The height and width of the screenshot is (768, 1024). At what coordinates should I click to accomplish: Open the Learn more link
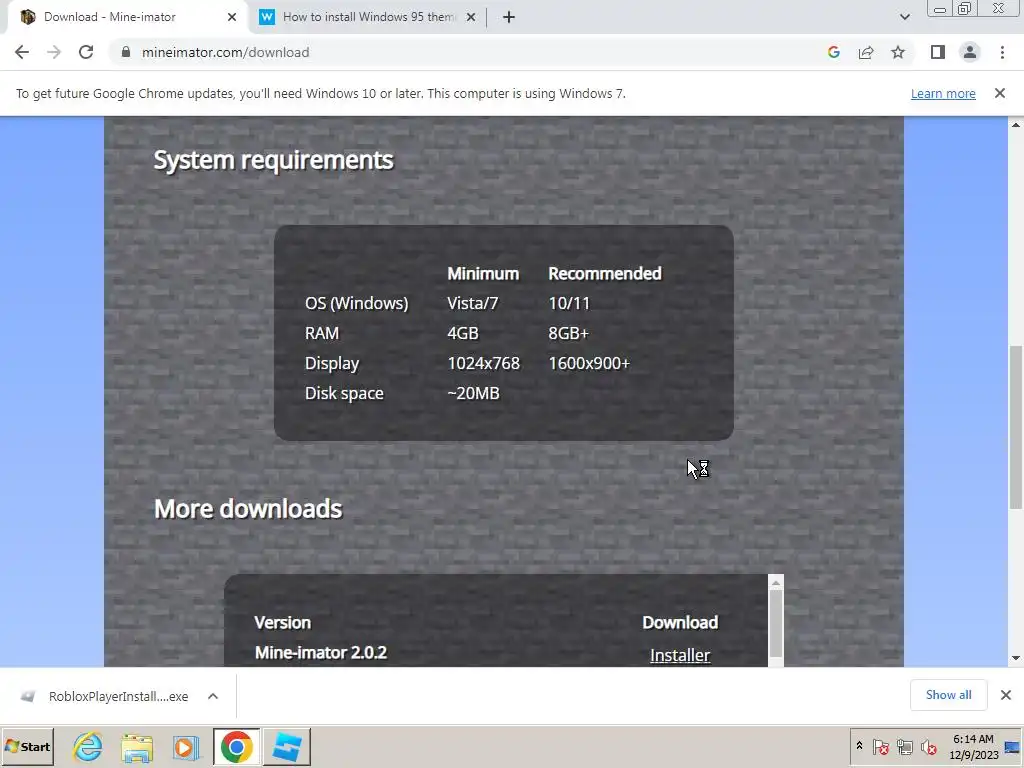943,93
